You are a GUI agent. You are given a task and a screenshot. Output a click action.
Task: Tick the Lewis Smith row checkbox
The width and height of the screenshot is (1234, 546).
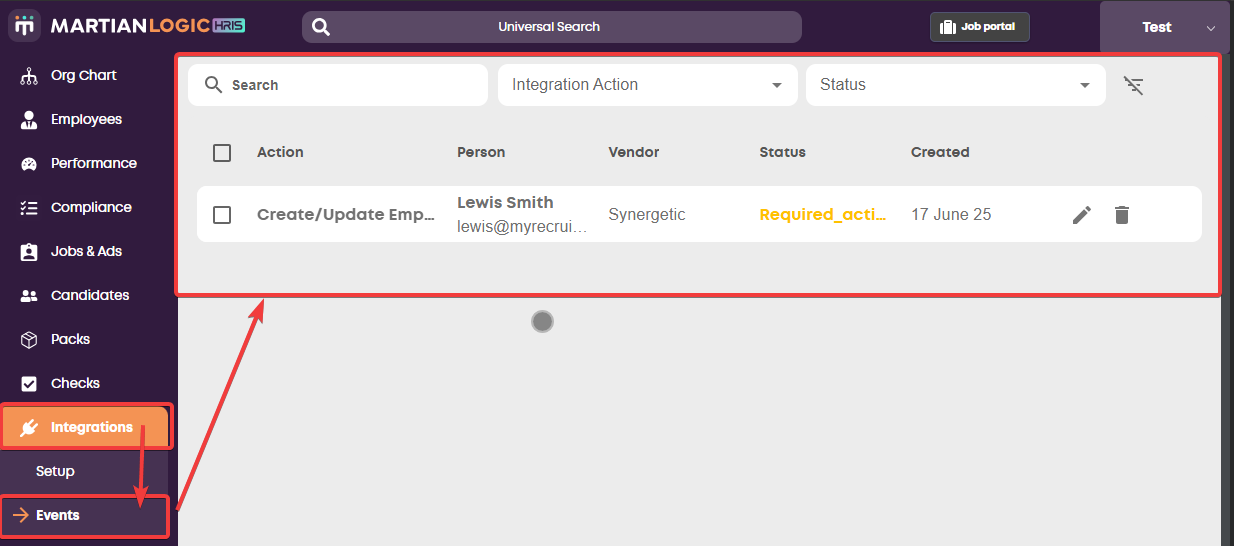222,215
